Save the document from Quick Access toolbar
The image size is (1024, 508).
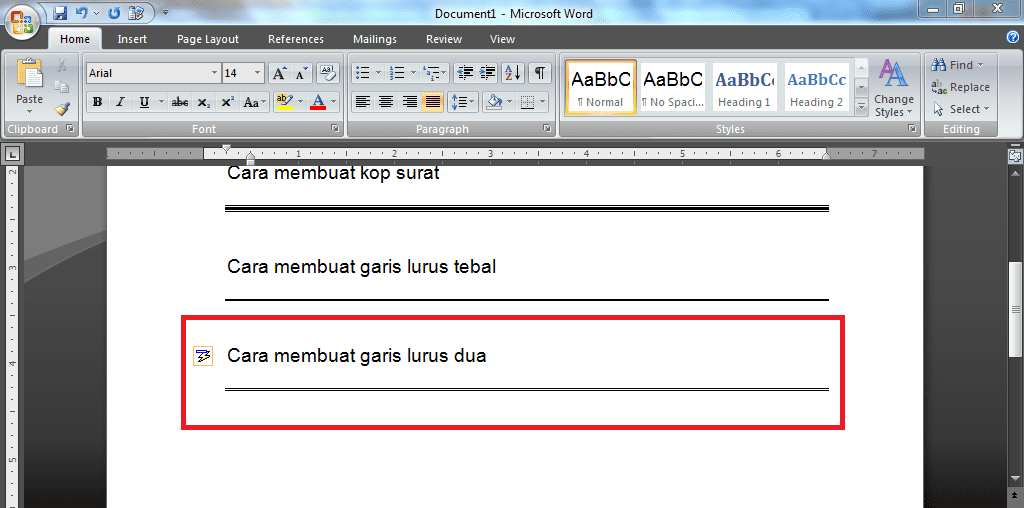click(x=60, y=12)
